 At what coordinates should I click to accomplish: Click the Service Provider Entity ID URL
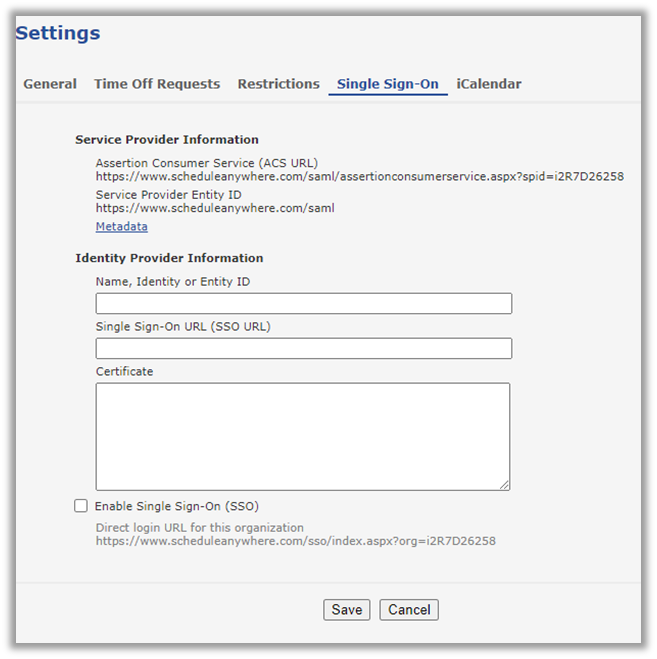pyautogui.click(x=214, y=209)
